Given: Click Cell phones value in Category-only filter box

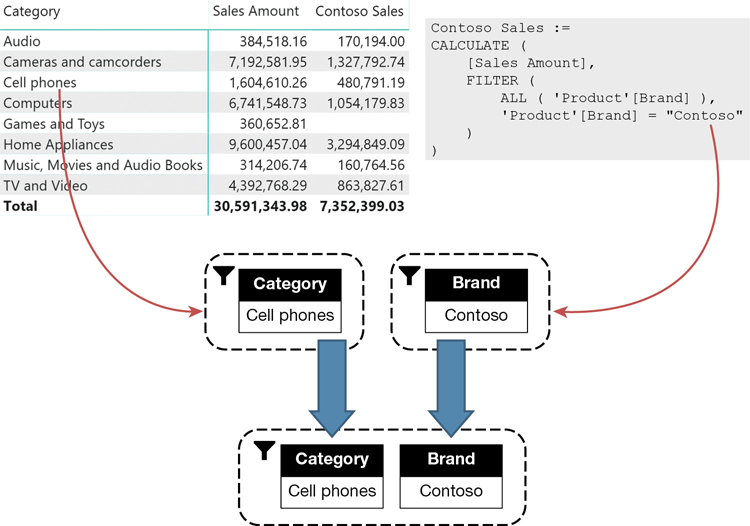Looking at the screenshot, I should coord(290,316).
